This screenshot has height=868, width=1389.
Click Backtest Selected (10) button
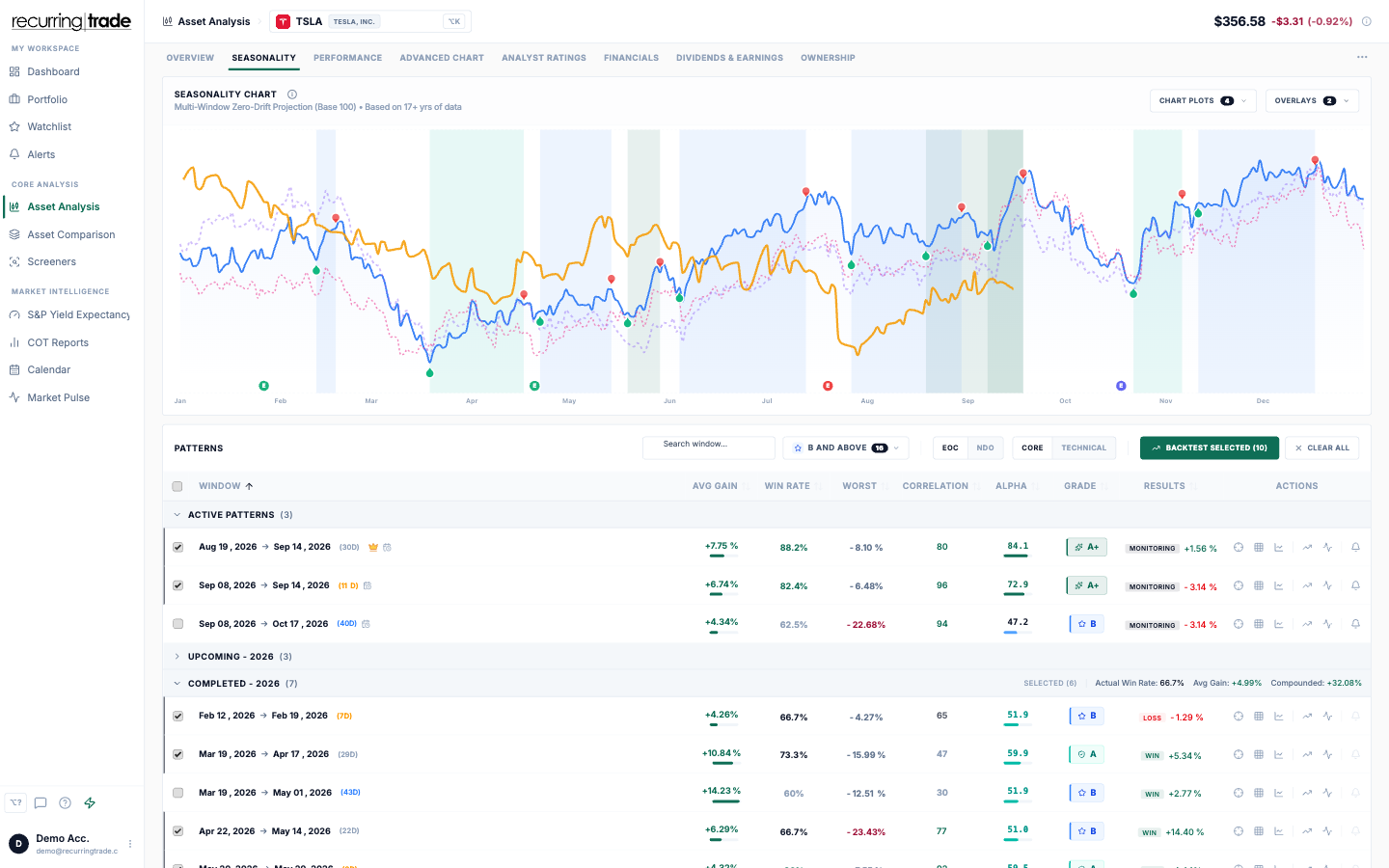point(1210,448)
